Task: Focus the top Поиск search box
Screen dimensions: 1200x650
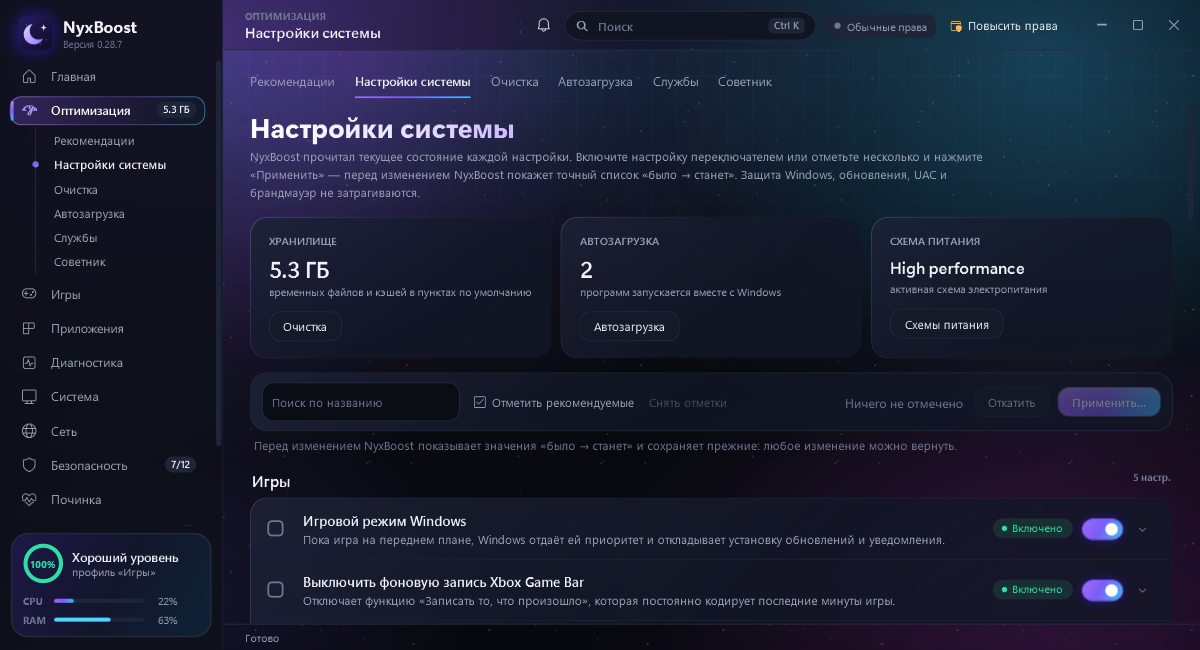Action: coord(690,26)
